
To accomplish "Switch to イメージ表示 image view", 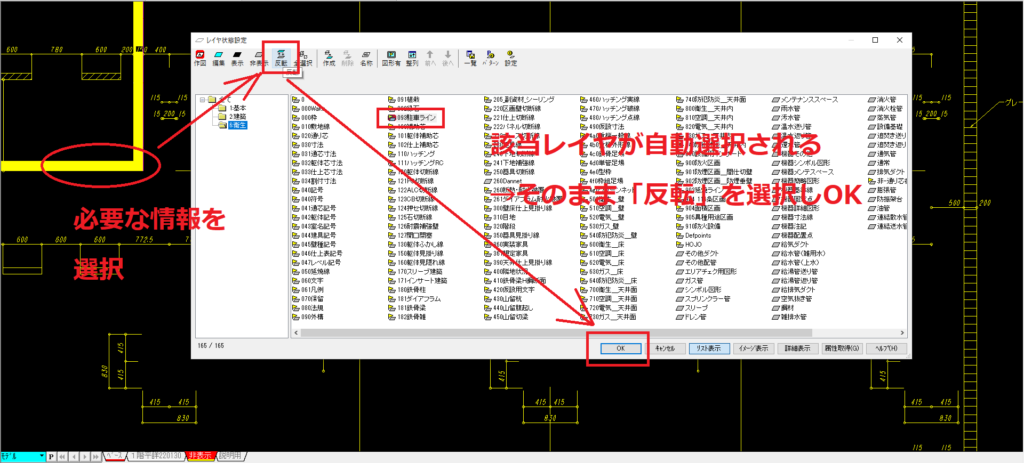I will [x=753, y=348].
